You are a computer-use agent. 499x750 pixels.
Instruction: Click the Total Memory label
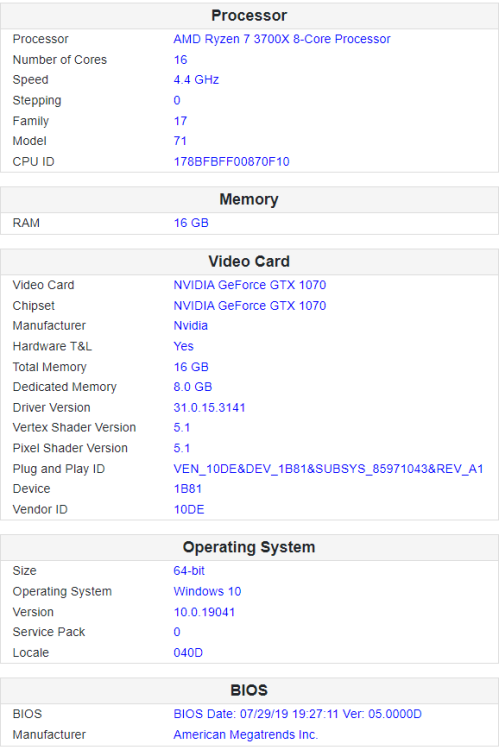click(x=50, y=367)
